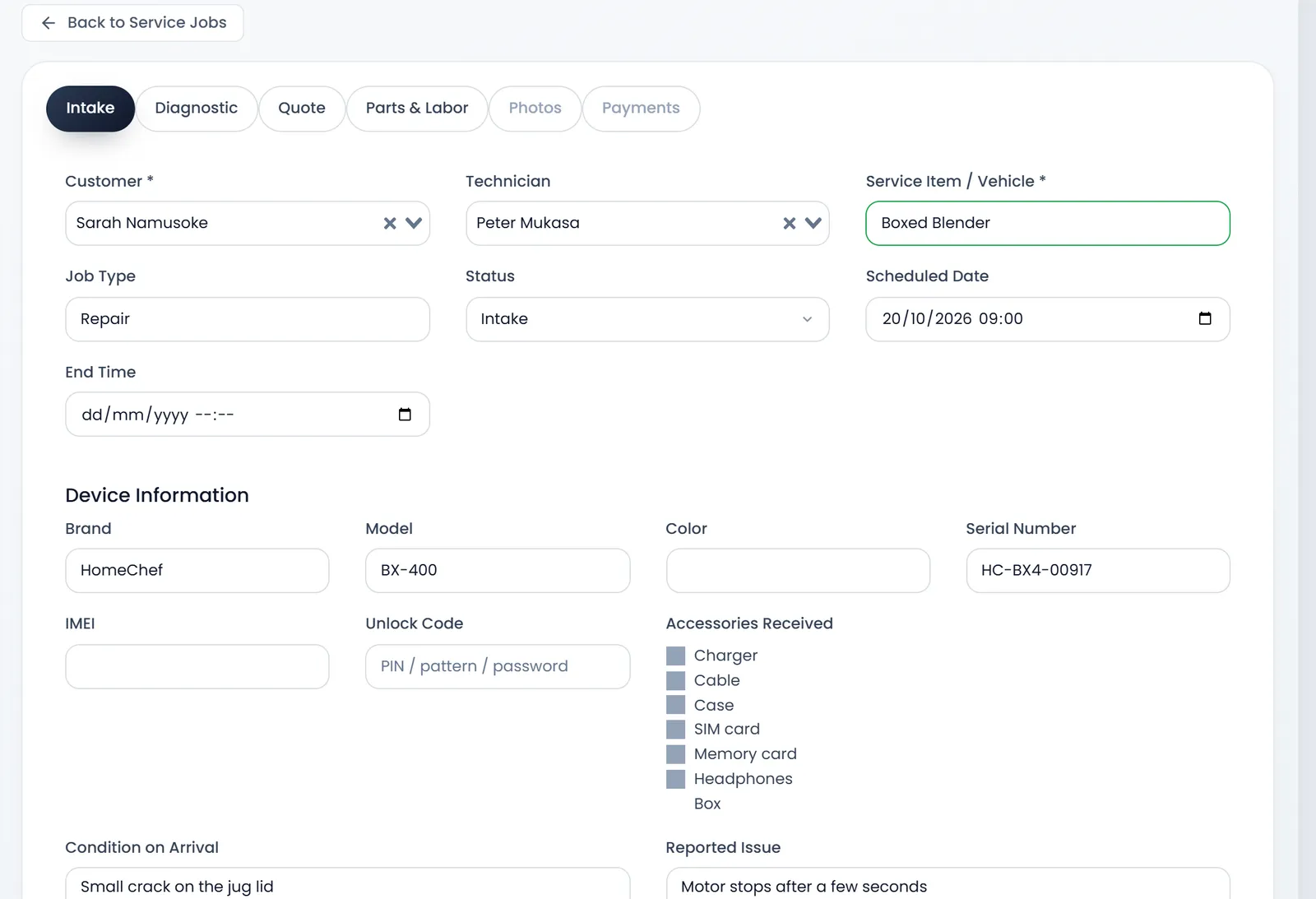The image size is (1316, 899).
Task: Expand the Technician dropdown chevron
Action: point(813,223)
